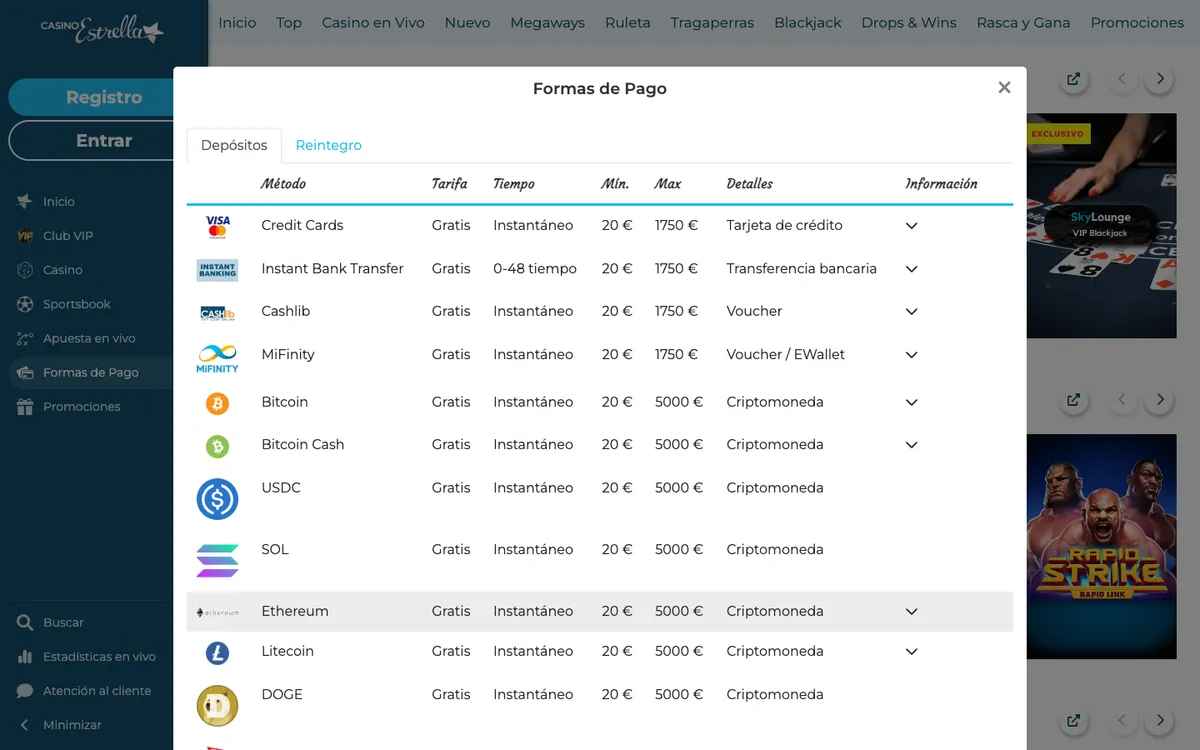This screenshot has height=750, width=1200.
Task: Click the Formas de Pago sidebar icon
Action: [x=25, y=372]
